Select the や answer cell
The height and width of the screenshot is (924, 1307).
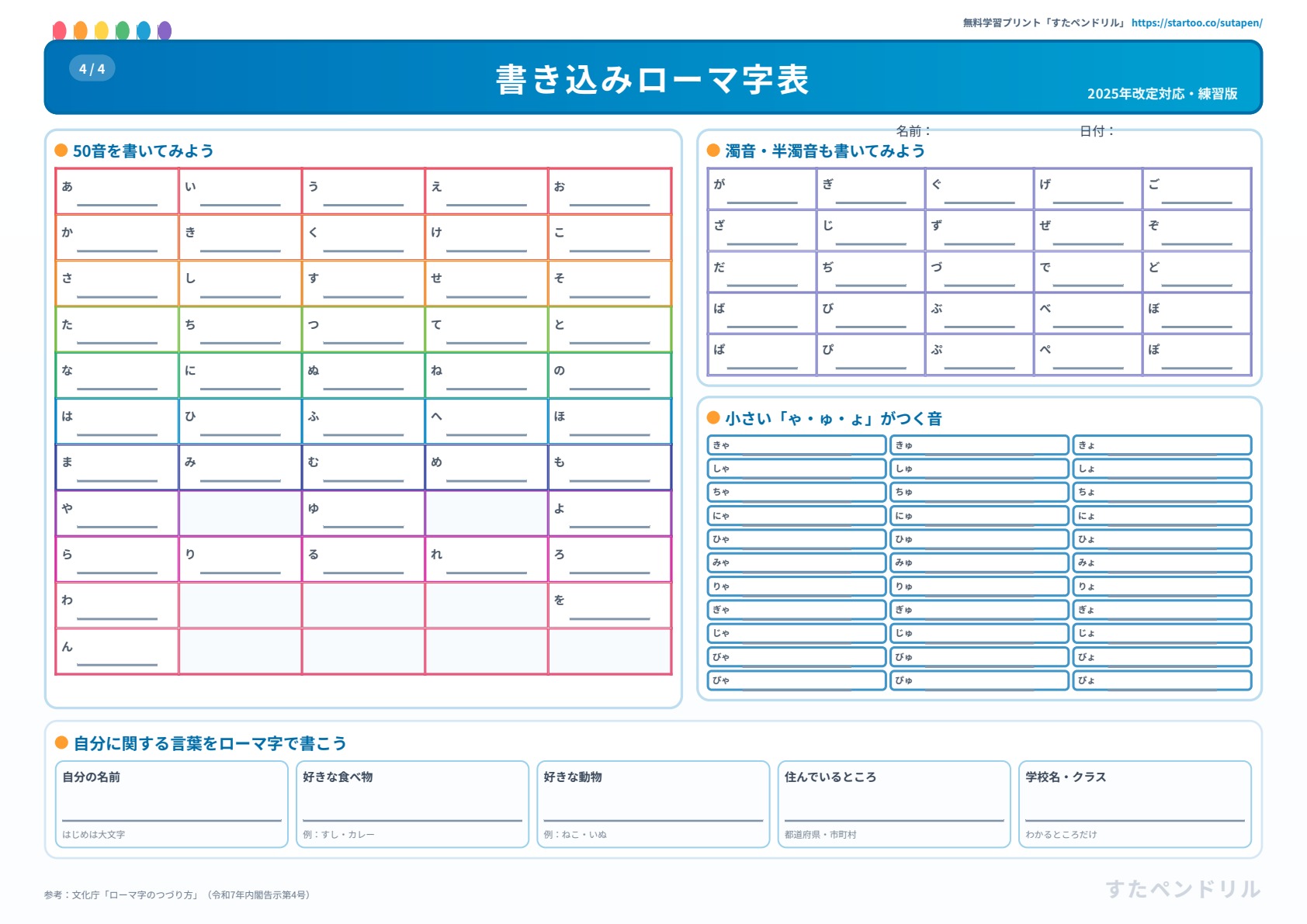117,513
